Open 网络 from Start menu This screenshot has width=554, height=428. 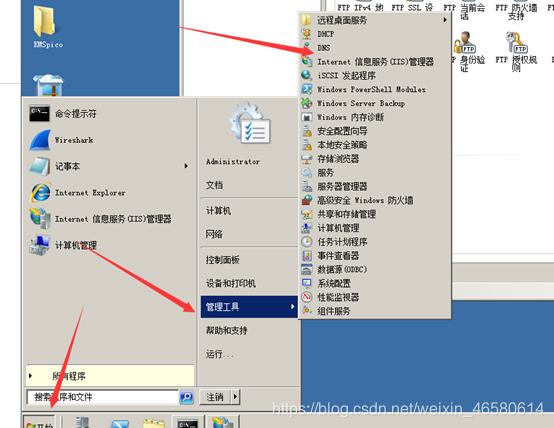point(214,234)
